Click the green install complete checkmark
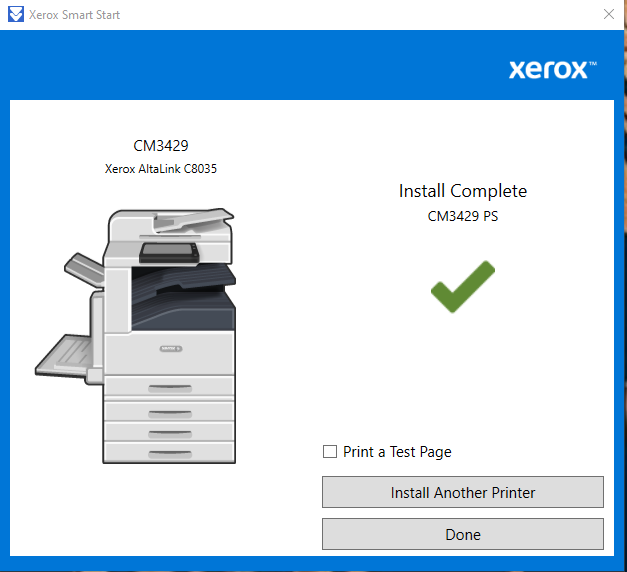Screen dimensions: 627x572 (x=463, y=286)
